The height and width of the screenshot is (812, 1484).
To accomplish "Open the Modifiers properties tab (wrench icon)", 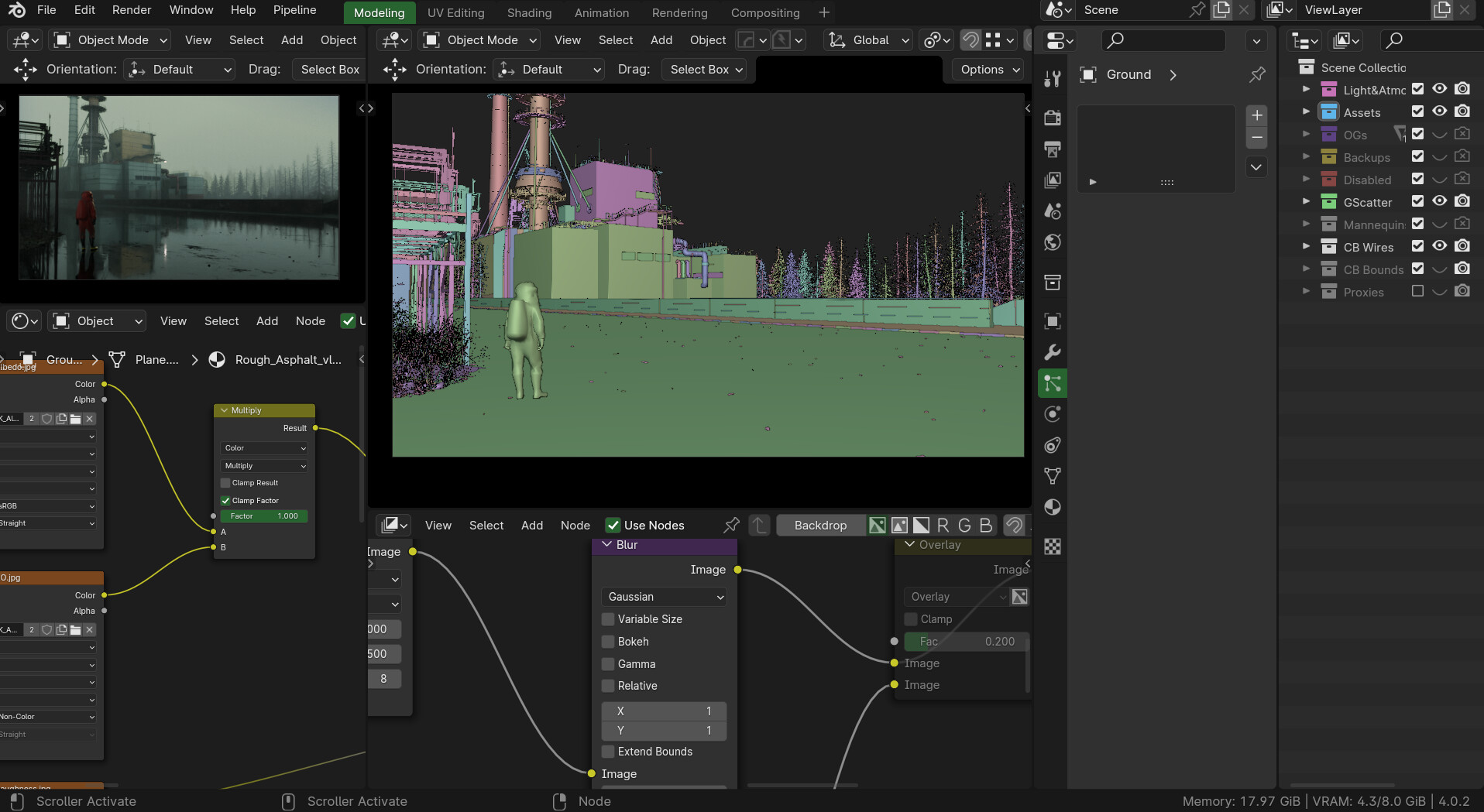I will coord(1053,353).
